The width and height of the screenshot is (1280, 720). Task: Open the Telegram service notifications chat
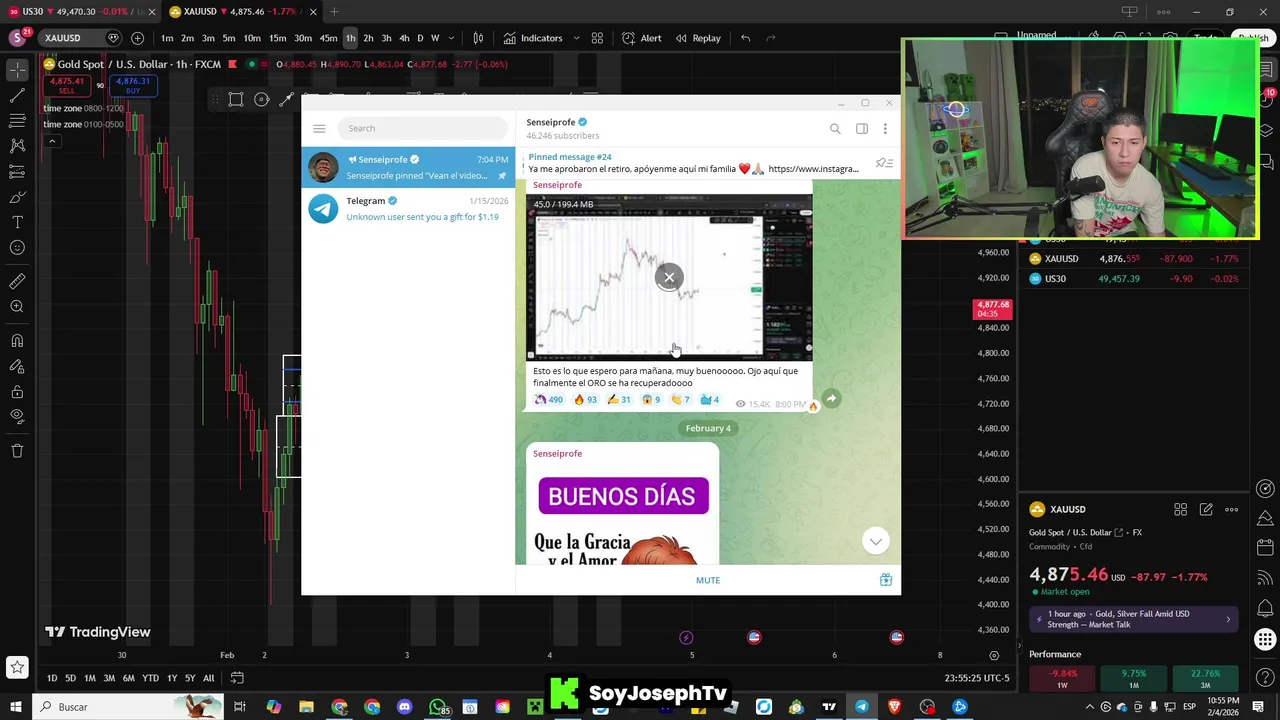pos(408,208)
